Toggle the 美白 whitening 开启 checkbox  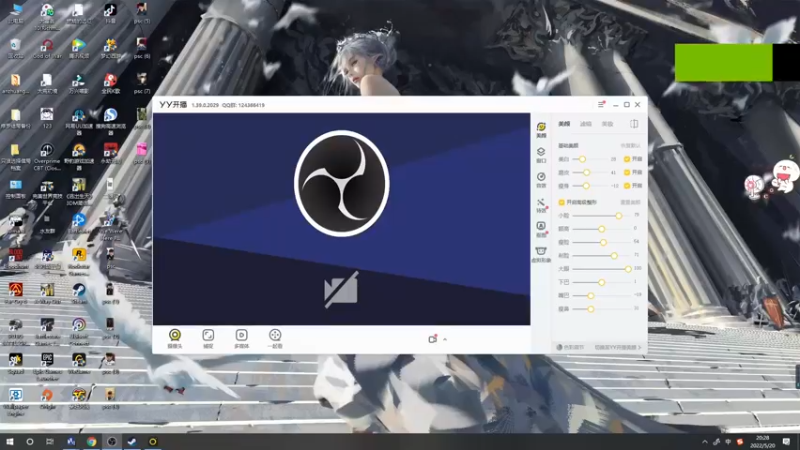point(627,159)
